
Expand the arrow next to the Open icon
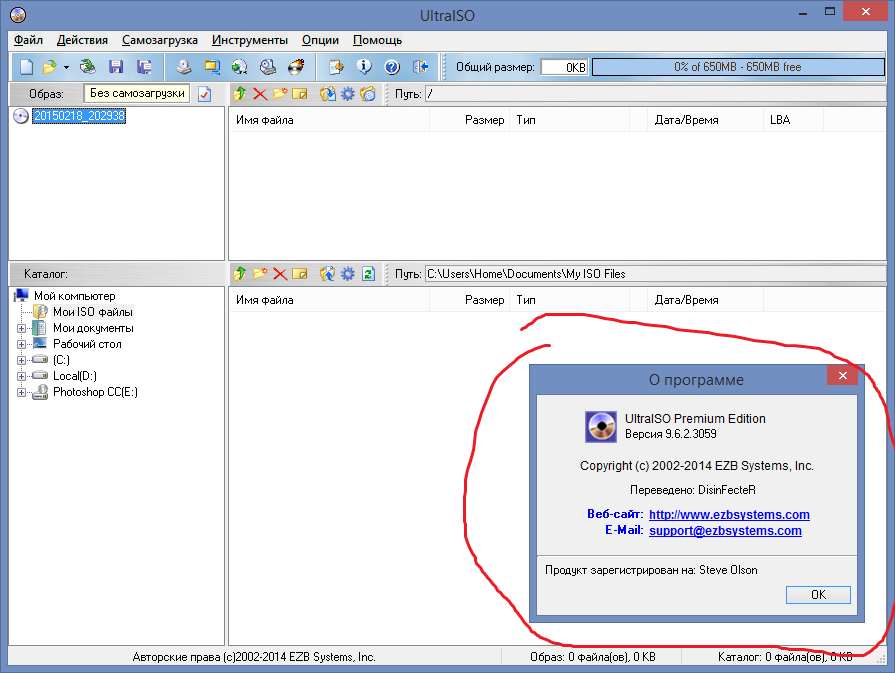tap(66, 67)
